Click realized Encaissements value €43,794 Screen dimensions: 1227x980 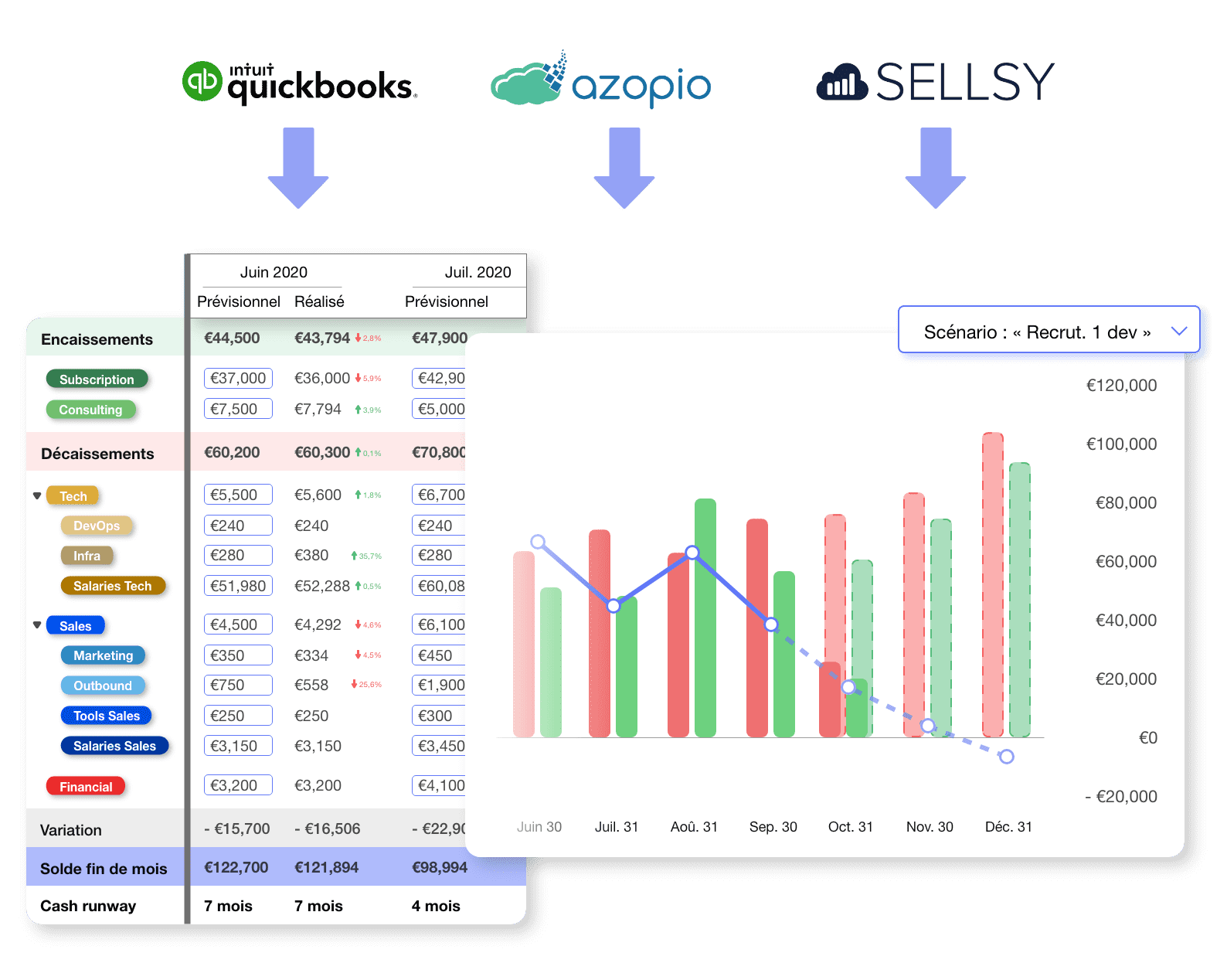point(322,338)
